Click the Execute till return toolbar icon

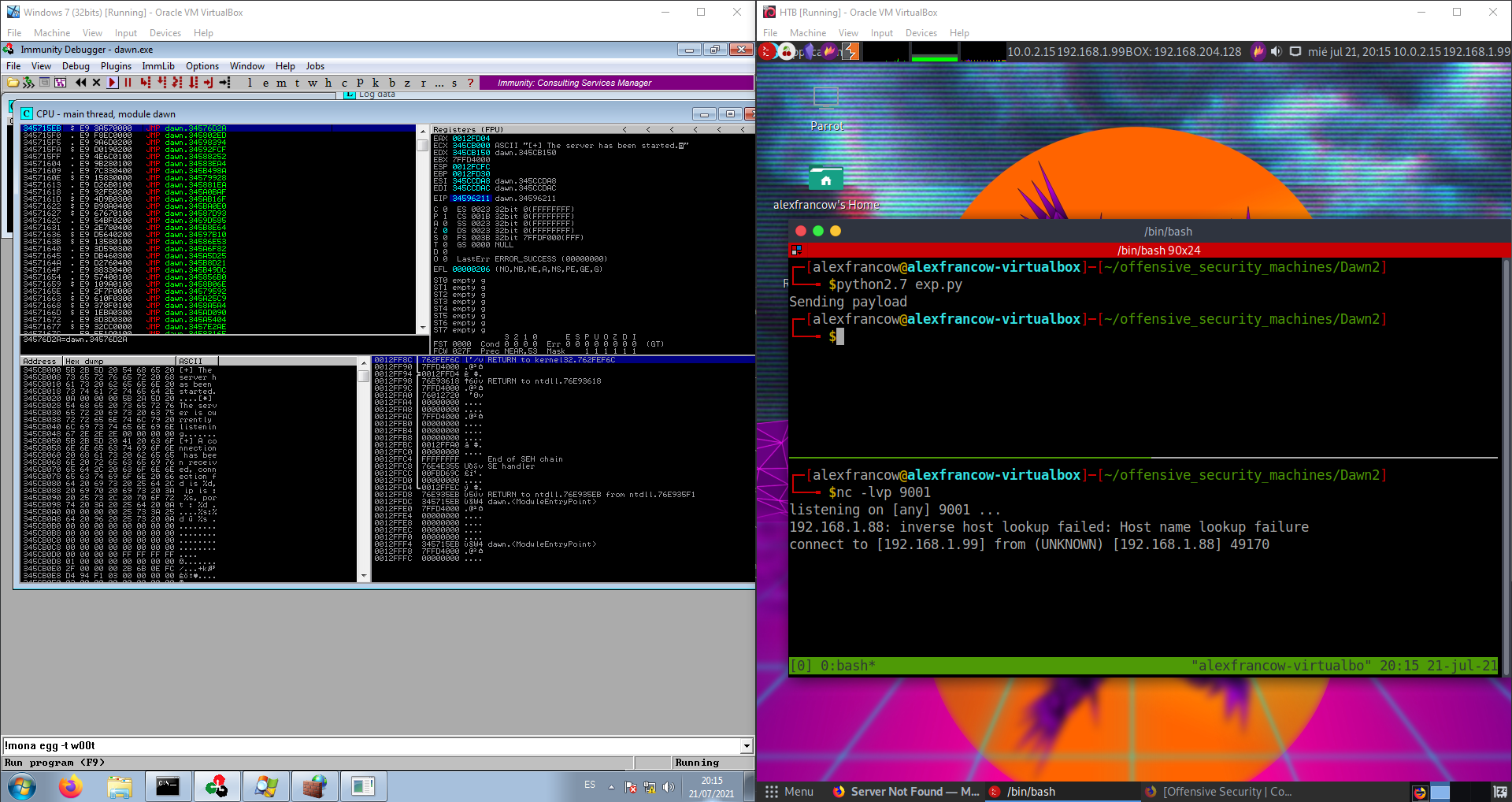[x=209, y=83]
